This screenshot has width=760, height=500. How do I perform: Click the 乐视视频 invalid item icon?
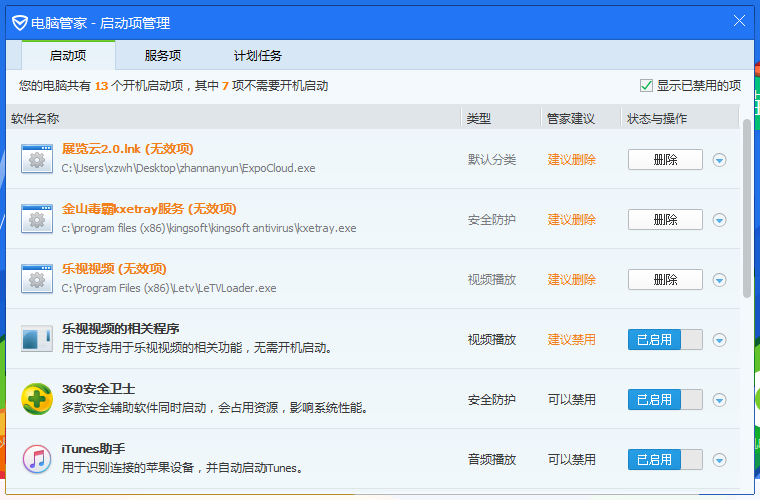point(37,279)
